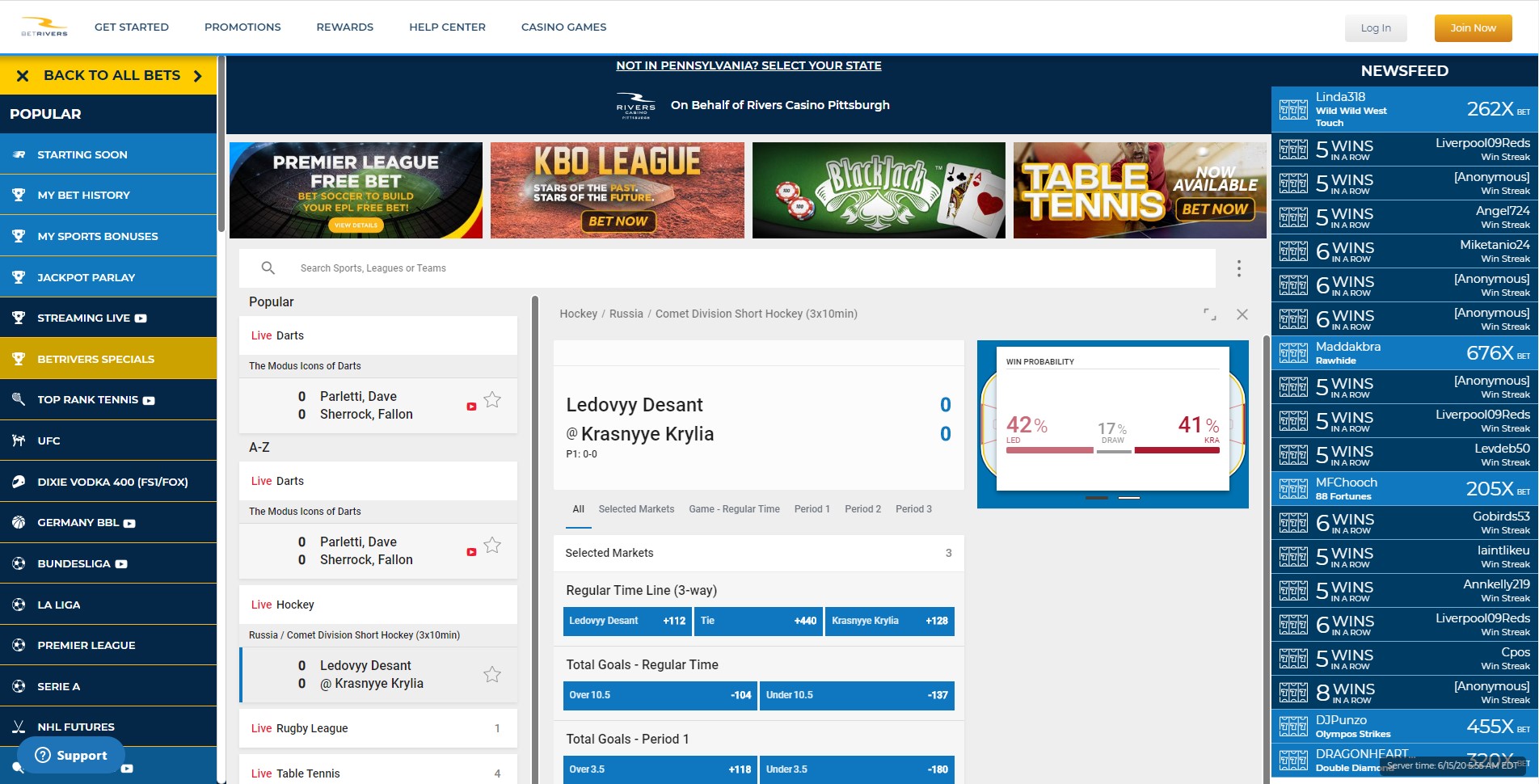Click Not in Pennsylvania select state link
This screenshot has height=784, width=1539.
click(x=748, y=65)
